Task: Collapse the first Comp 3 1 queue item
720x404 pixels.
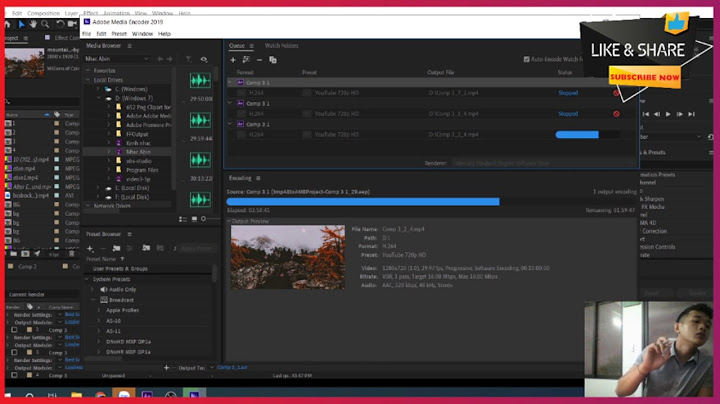Action: pyautogui.click(x=230, y=83)
